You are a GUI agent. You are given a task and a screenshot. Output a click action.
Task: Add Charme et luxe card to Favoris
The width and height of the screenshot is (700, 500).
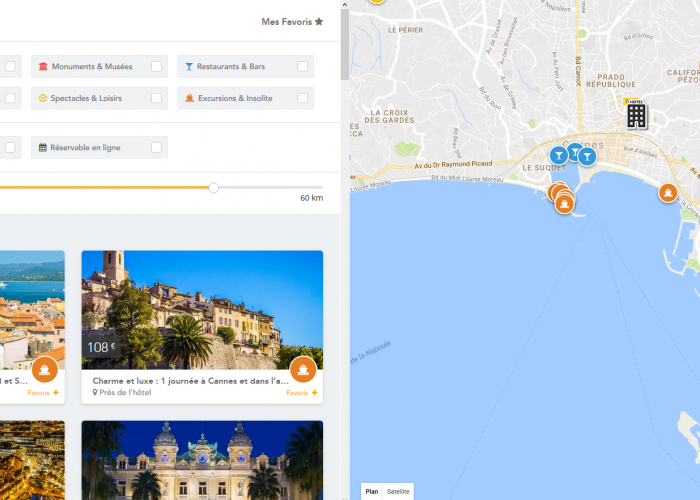[302, 393]
